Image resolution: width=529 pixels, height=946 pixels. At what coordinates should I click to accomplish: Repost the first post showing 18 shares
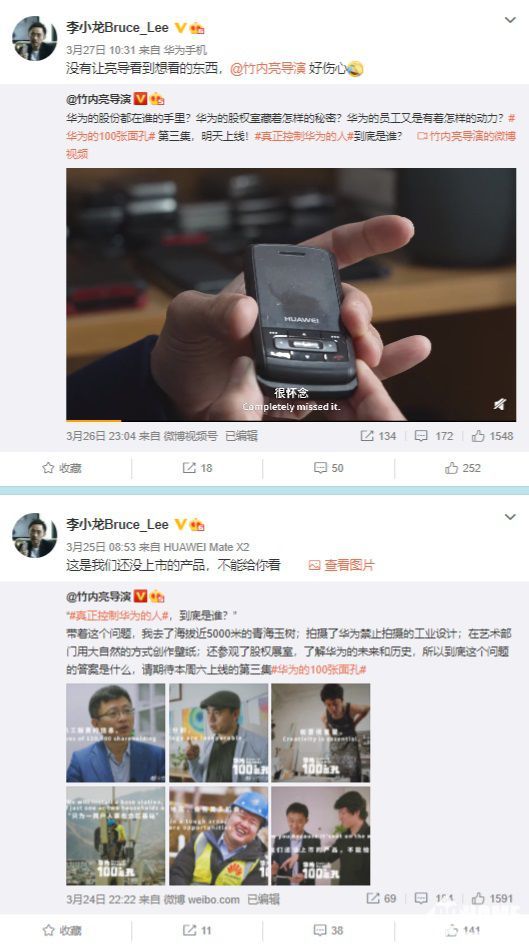(x=197, y=468)
